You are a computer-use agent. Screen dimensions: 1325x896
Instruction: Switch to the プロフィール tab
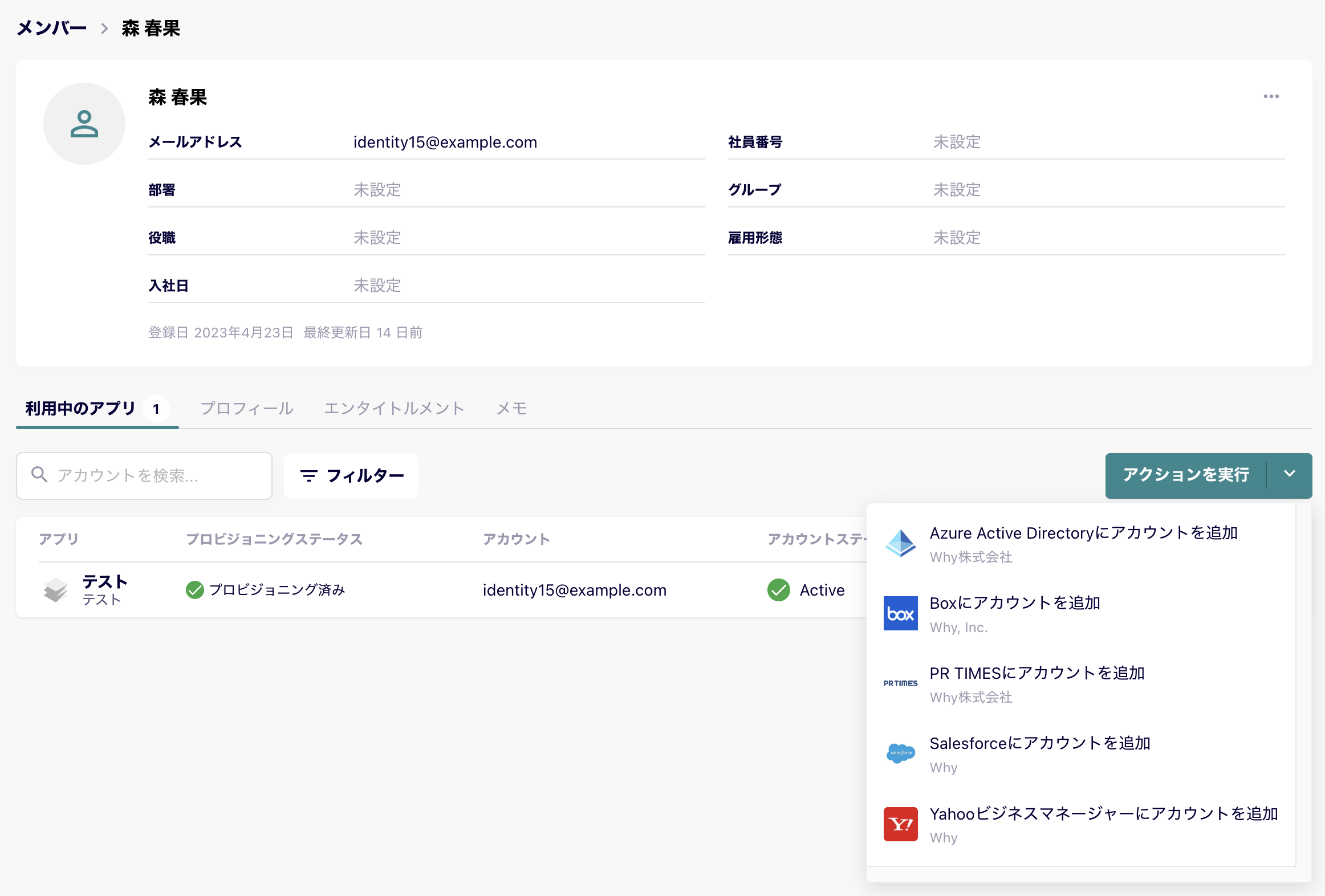(247, 408)
